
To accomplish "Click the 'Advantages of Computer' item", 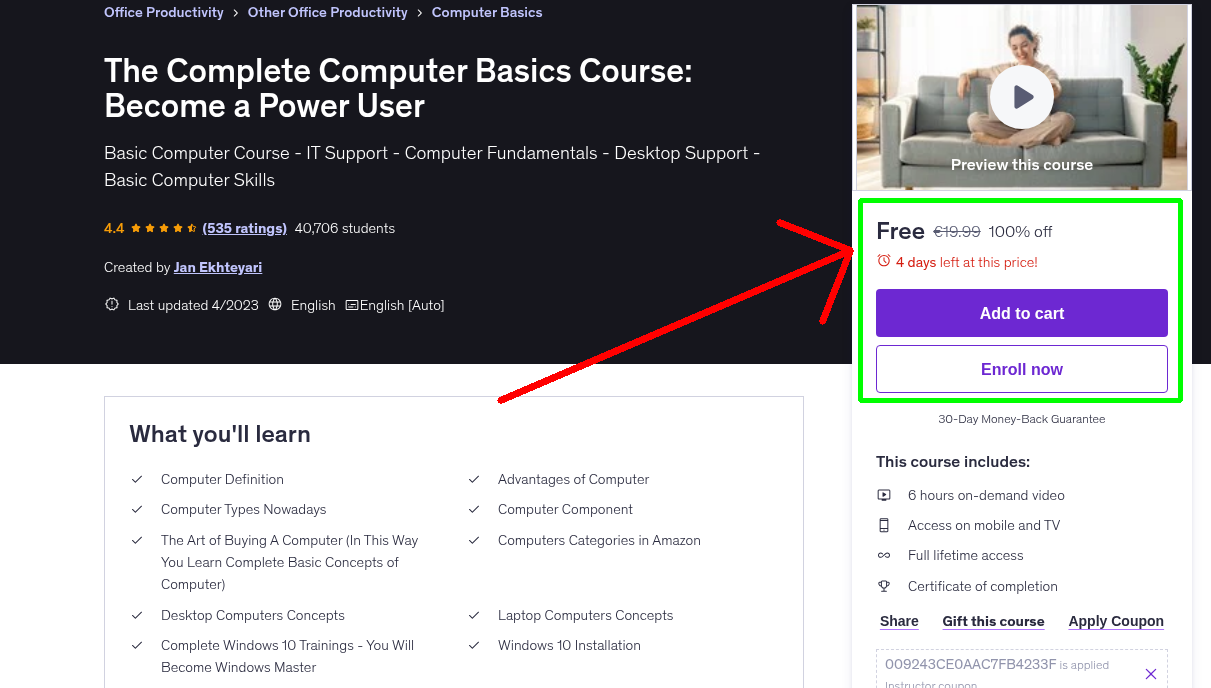I will 573,479.
